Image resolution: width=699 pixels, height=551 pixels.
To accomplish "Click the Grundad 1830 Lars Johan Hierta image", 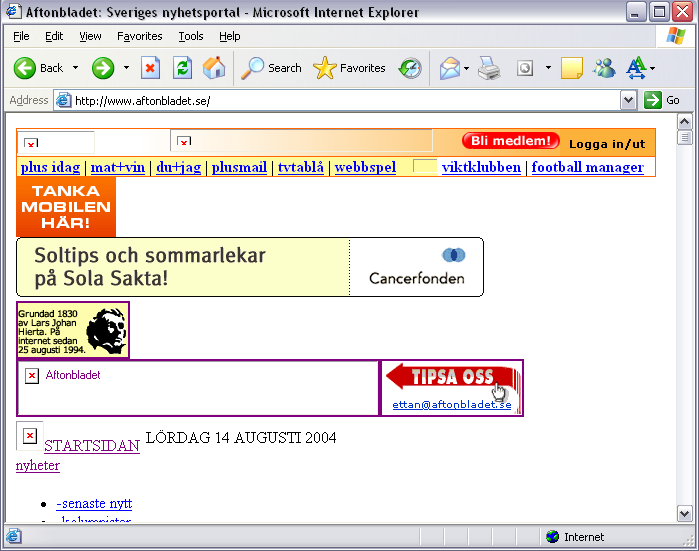I will pyautogui.click(x=73, y=330).
